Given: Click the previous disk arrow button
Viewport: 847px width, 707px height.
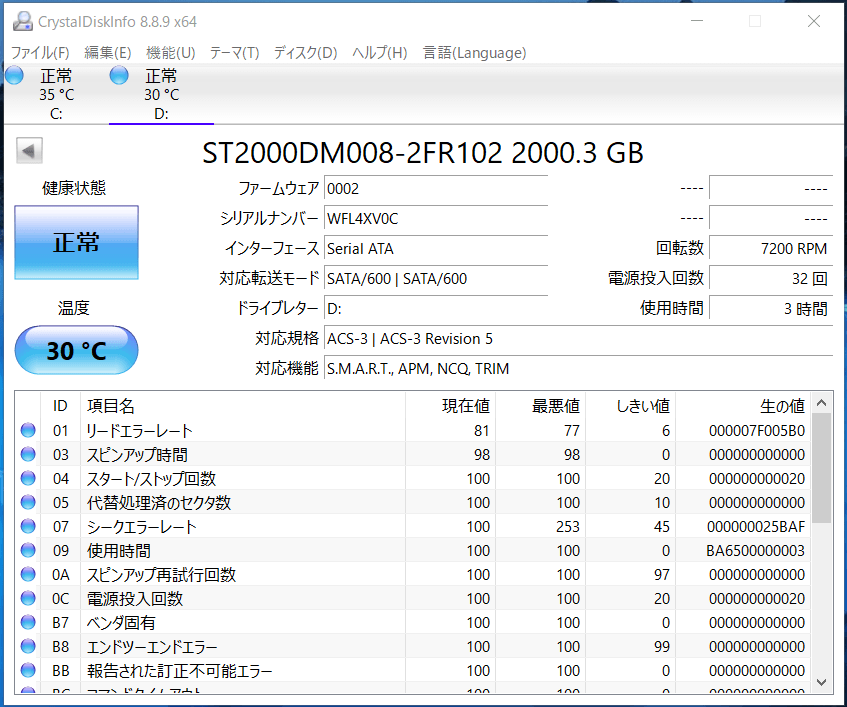Looking at the screenshot, I should (29, 151).
